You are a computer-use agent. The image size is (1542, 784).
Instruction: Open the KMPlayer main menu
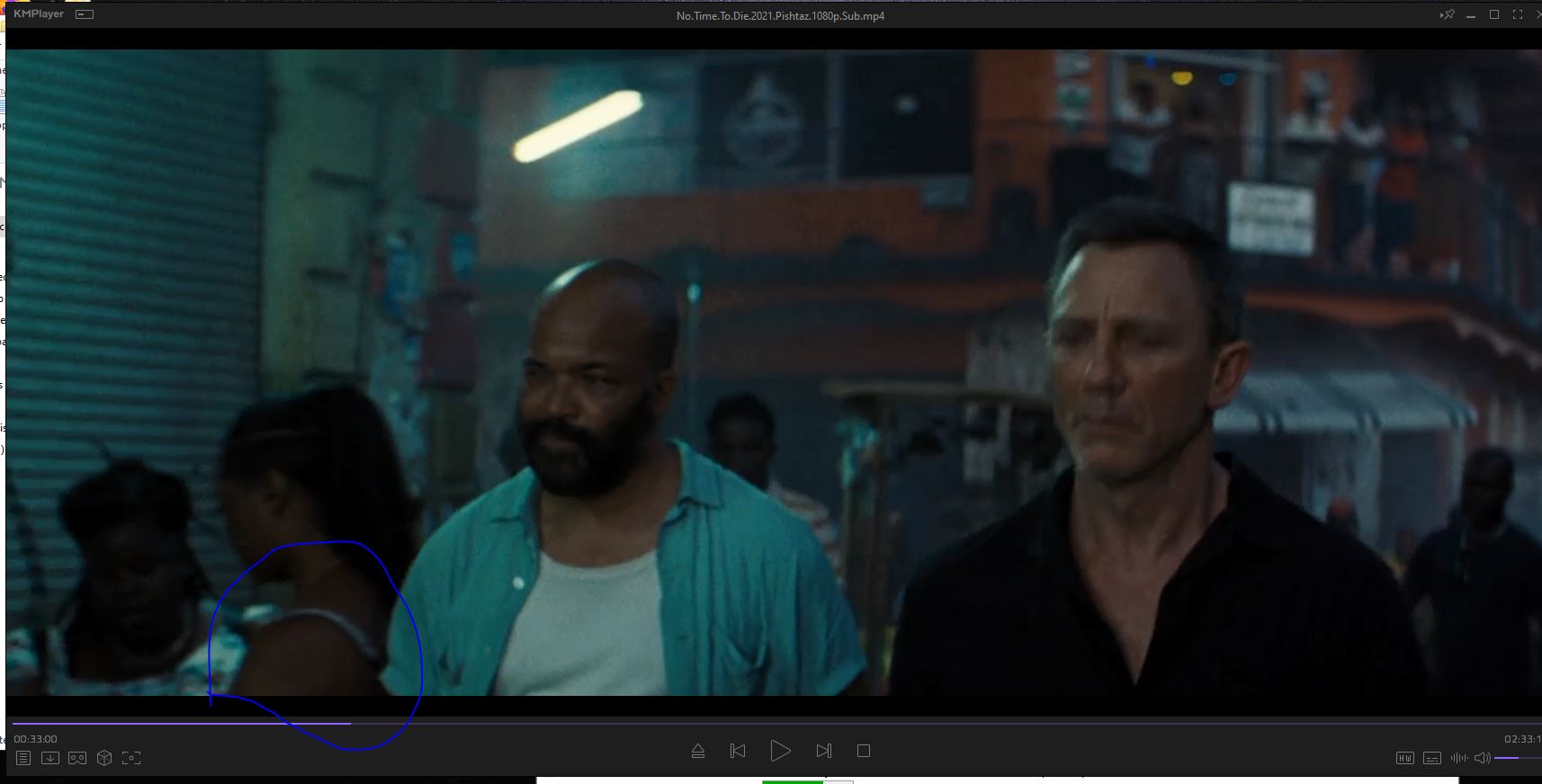[39, 14]
